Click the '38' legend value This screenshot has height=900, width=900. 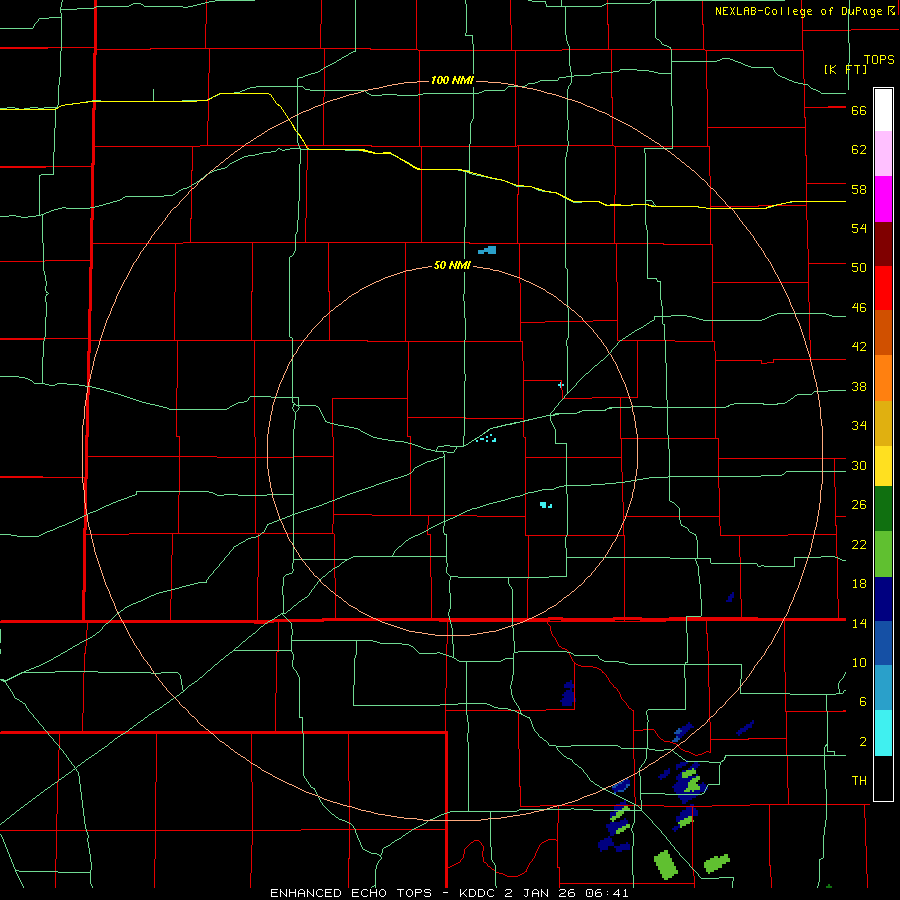859,386
